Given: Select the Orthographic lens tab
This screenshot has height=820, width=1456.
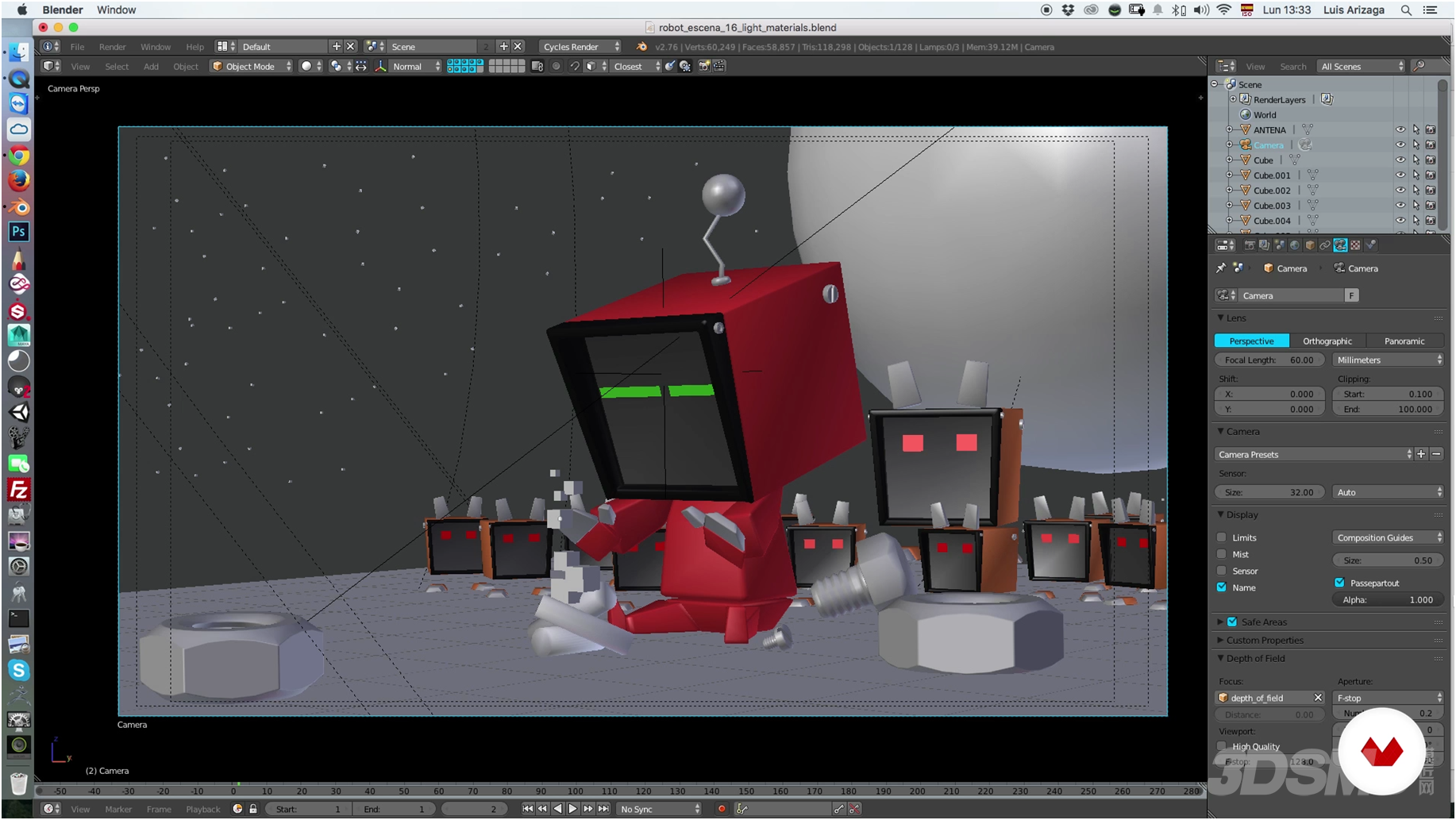Looking at the screenshot, I should 1327,341.
